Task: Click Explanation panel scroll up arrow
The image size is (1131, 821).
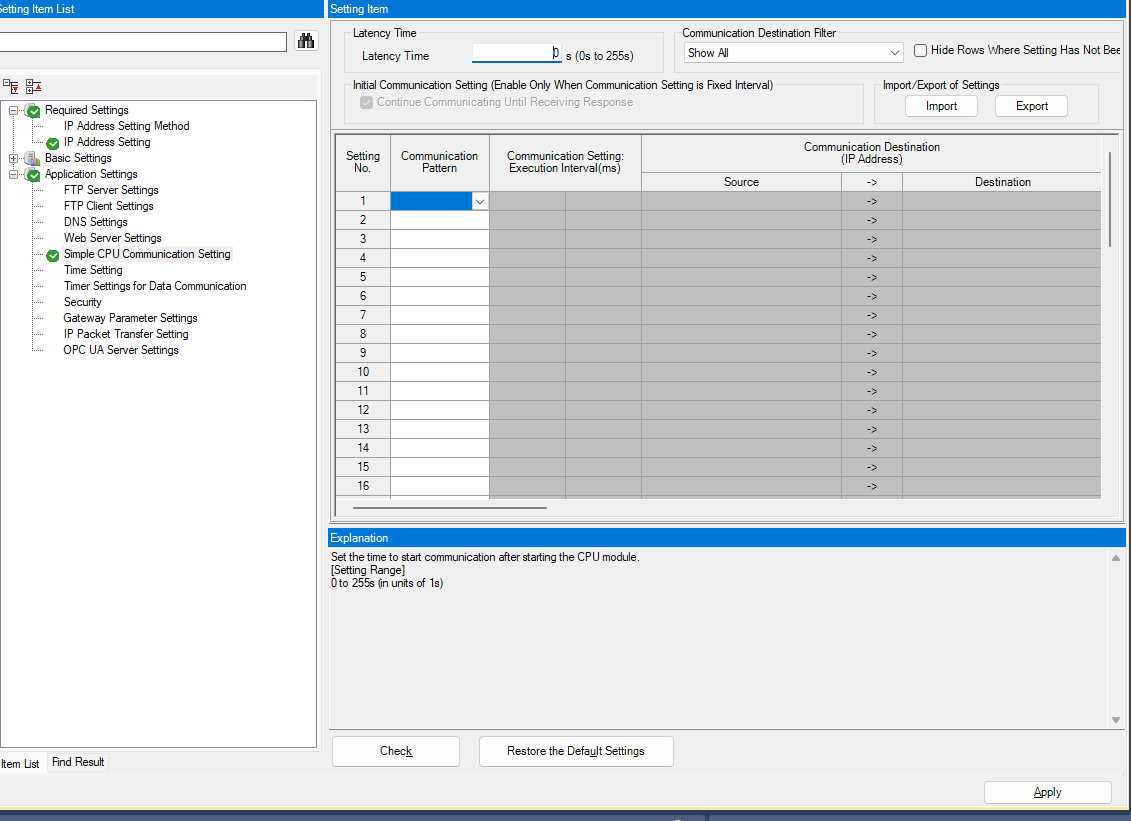Action: [1116, 558]
